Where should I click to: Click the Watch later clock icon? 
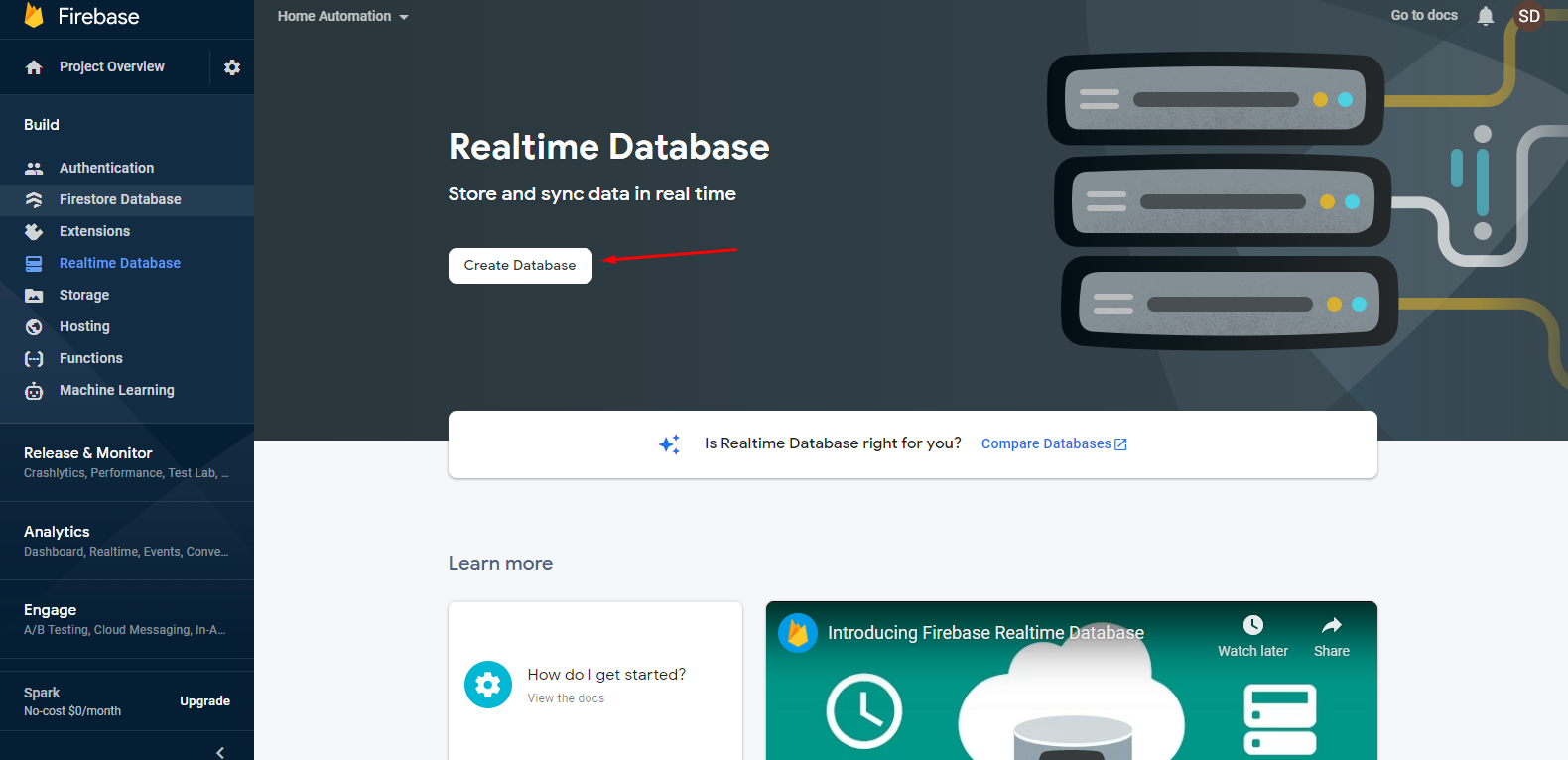(1253, 625)
